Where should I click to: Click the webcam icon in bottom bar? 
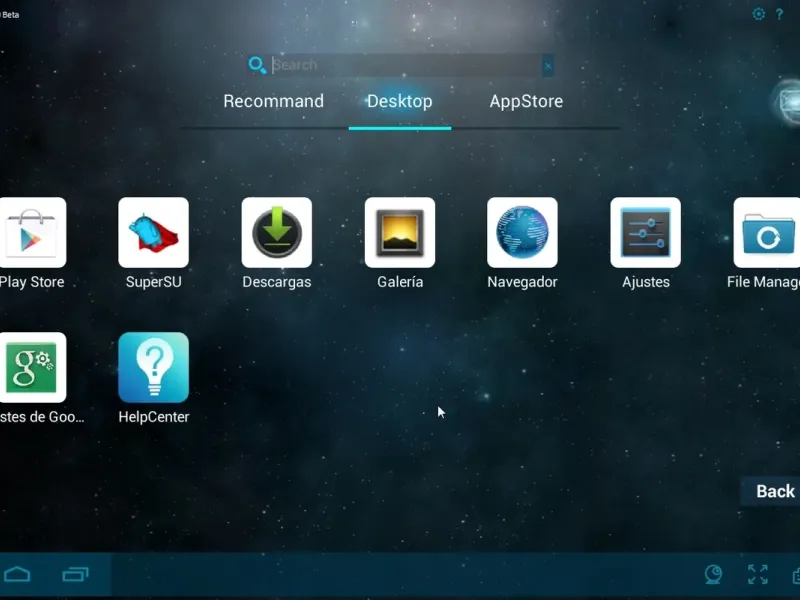pyautogui.click(x=713, y=574)
